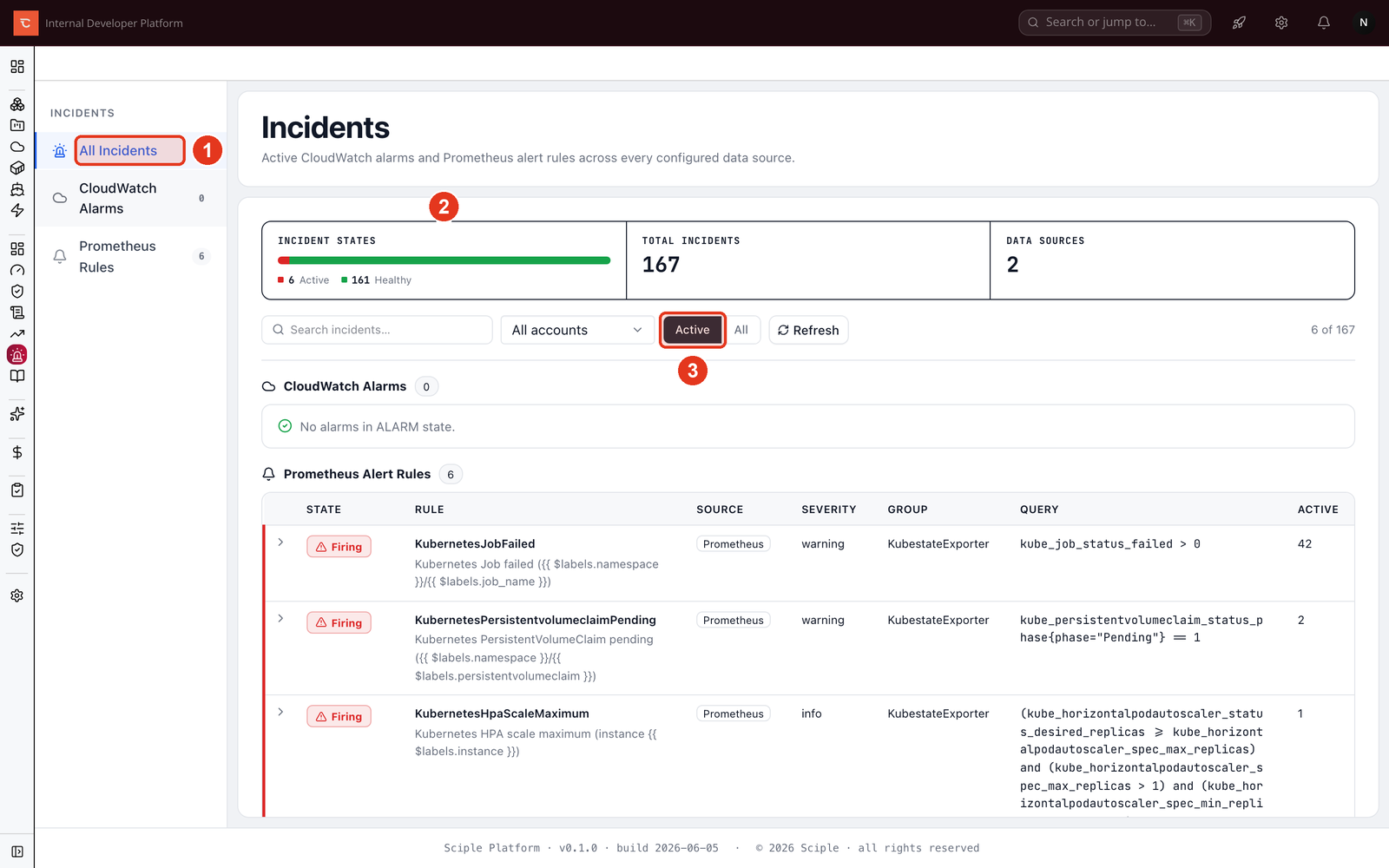Open the cloud icon in the narrow sidebar
This screenshot has width=1389, height=868.
coord(17,147)
